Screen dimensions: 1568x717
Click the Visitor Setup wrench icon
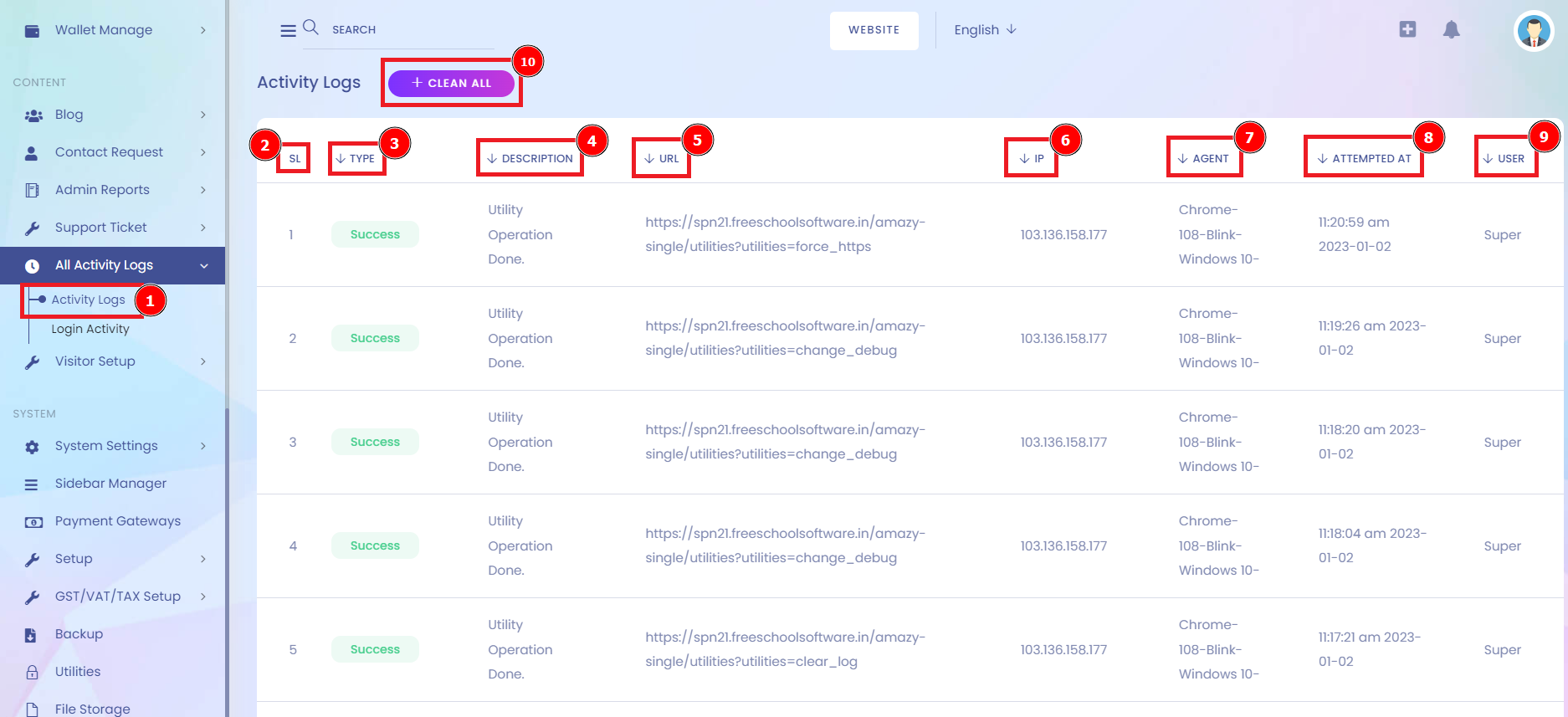point(33,362)
